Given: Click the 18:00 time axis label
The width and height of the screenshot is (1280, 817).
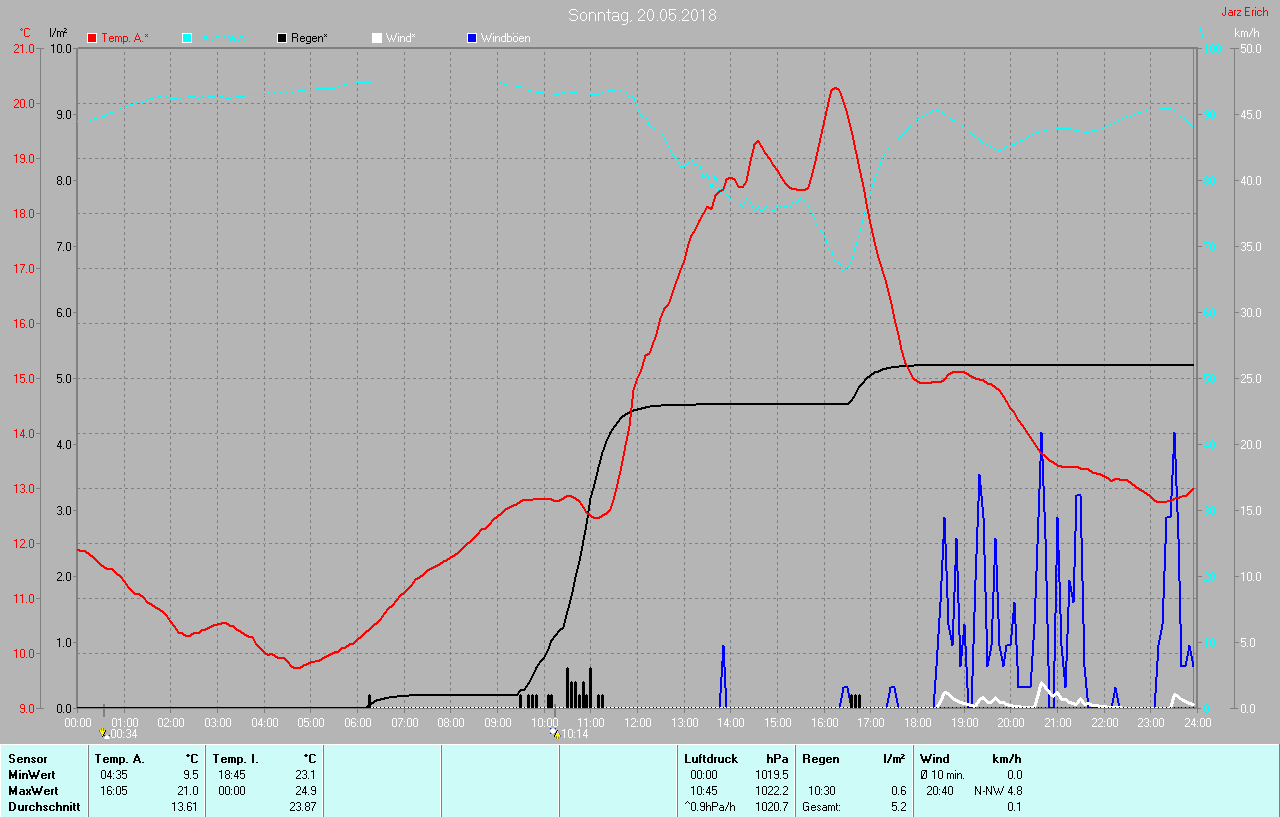Looking at the screenshot, I should click(x=917, y=722).
